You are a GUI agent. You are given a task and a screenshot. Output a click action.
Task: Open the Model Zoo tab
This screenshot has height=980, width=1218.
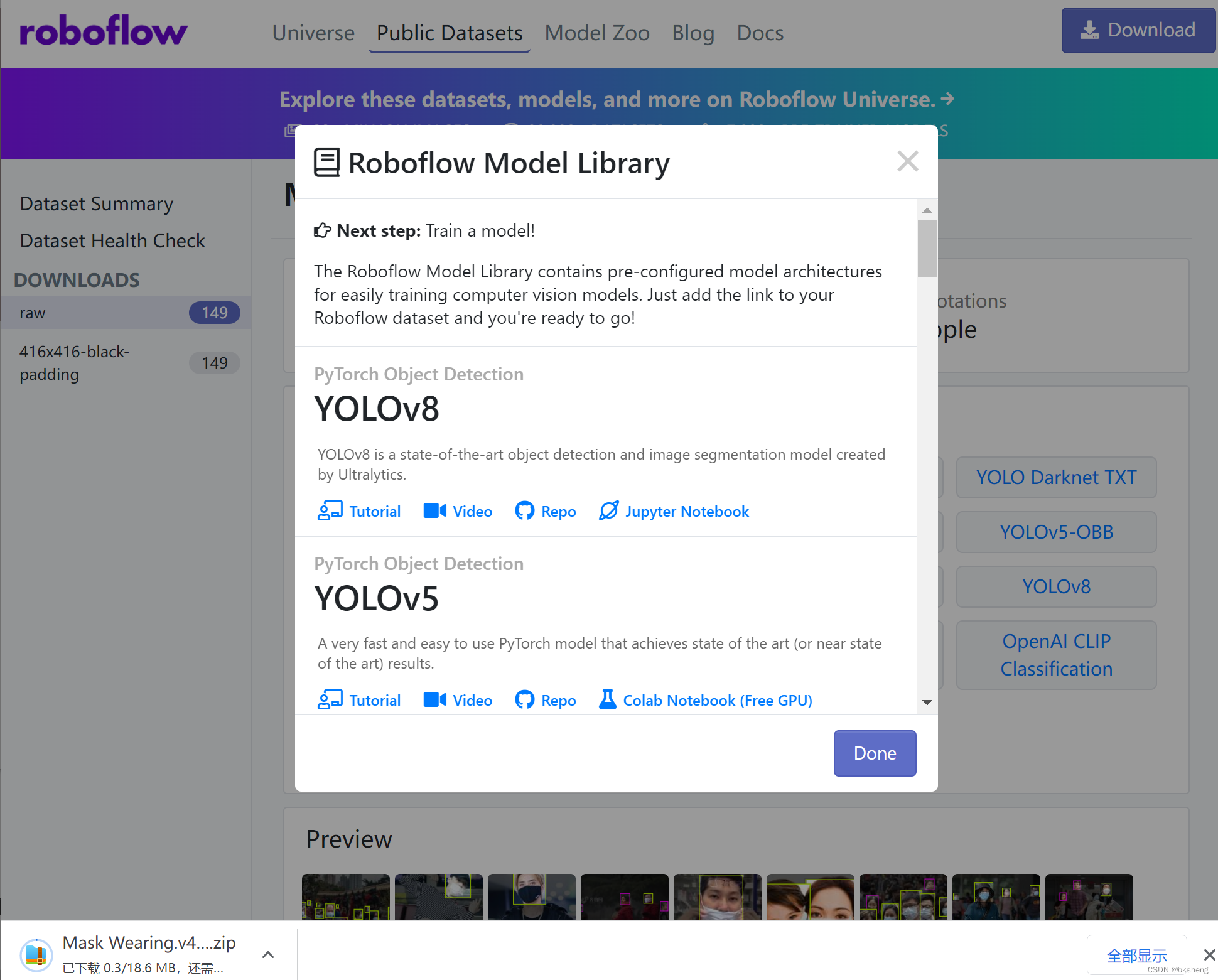coord(596,33)
